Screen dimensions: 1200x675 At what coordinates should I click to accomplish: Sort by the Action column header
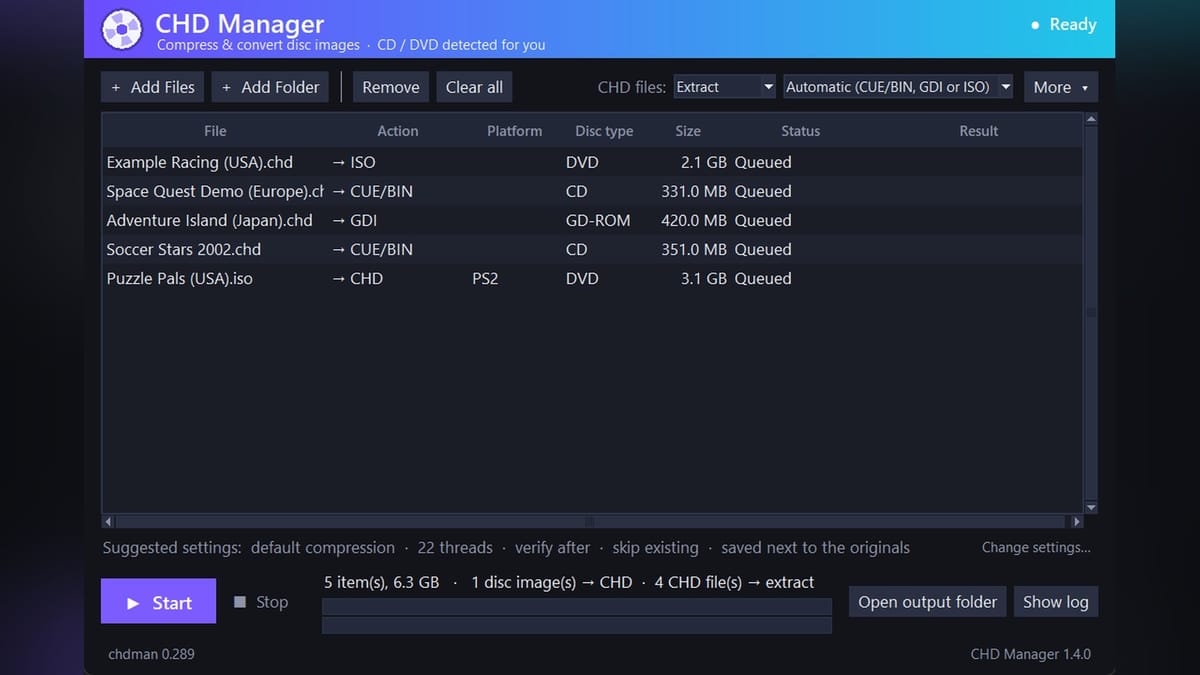[x=397, y=131]
